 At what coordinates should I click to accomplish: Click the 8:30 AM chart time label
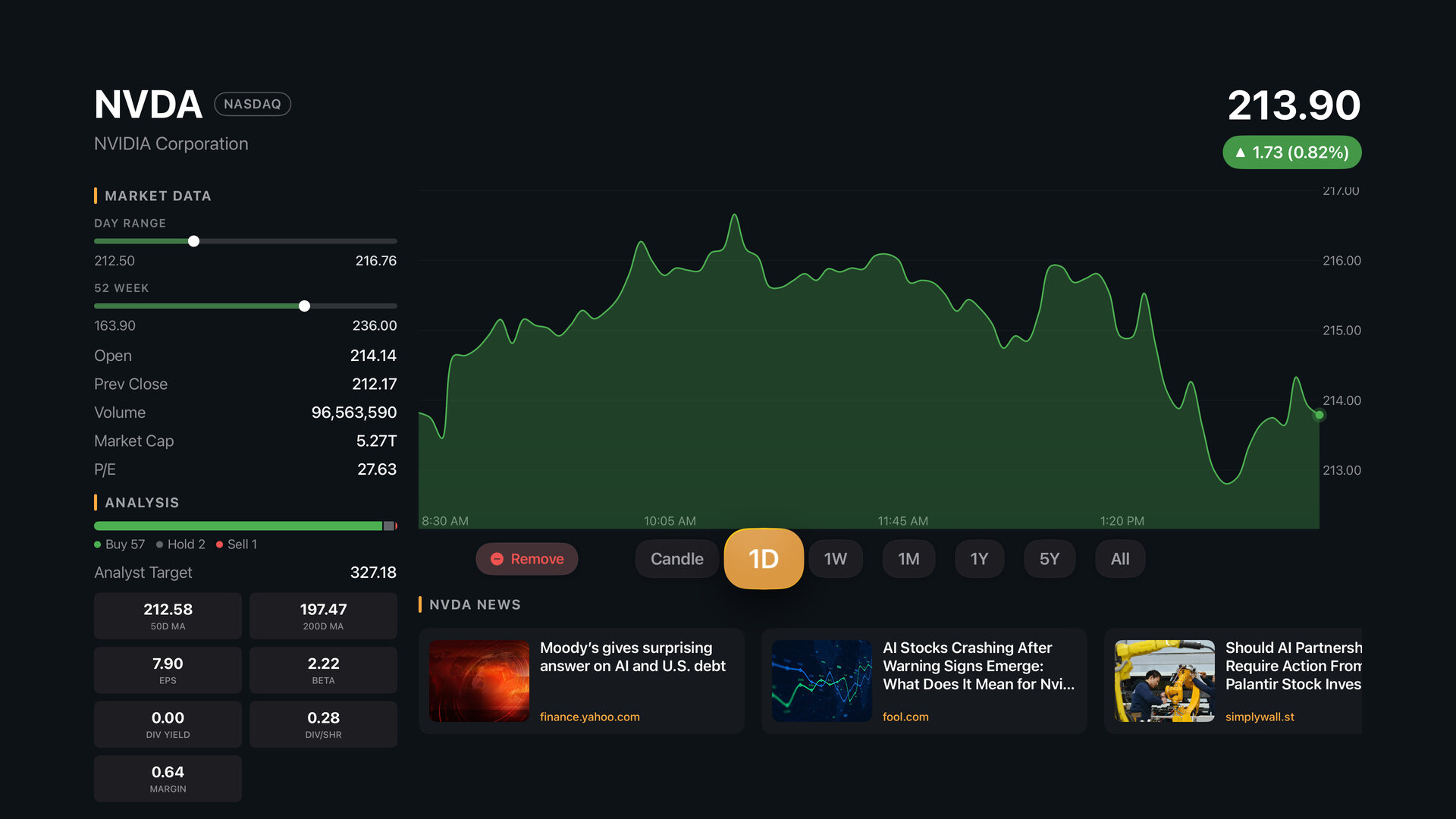click(x=445, y=521)
